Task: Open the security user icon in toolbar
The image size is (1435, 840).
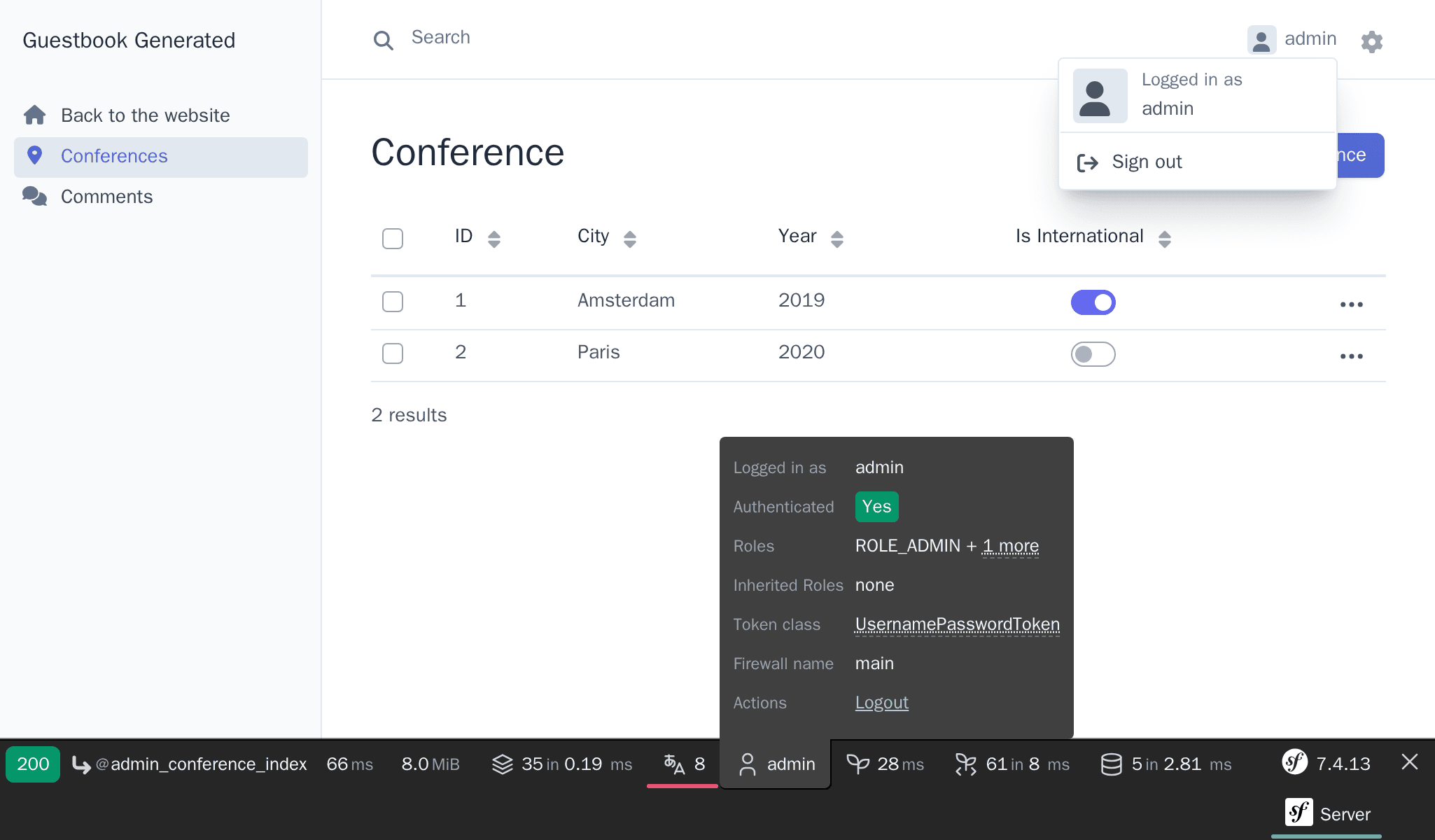Action: (748, 764)
